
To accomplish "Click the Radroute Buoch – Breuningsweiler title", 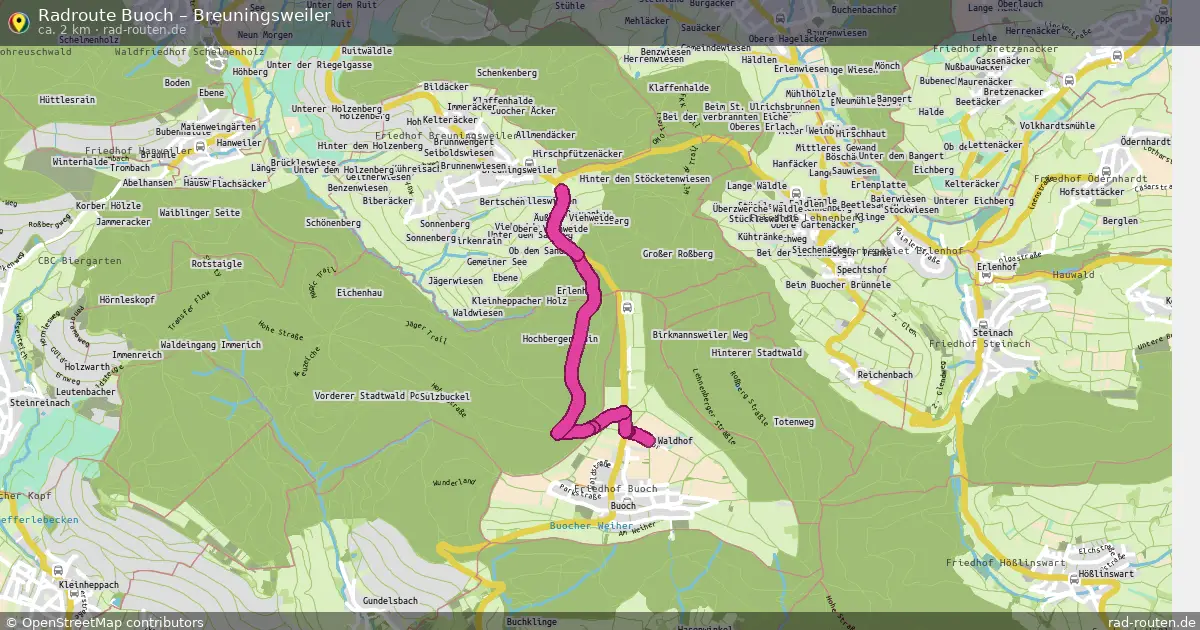I will click(x=184, y=15).
